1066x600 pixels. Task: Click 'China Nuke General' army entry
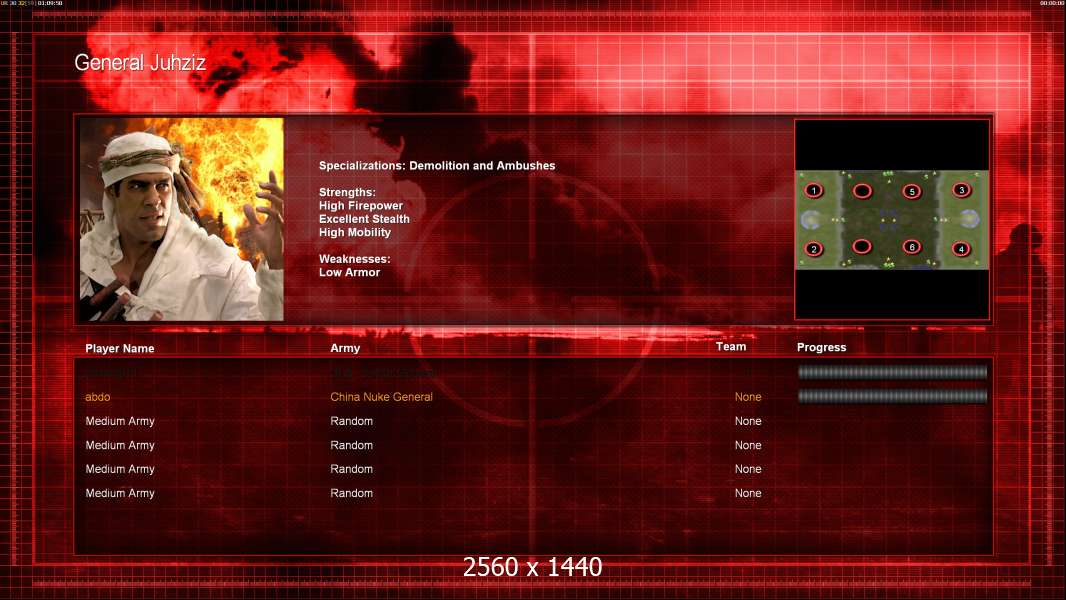[381, 397]
